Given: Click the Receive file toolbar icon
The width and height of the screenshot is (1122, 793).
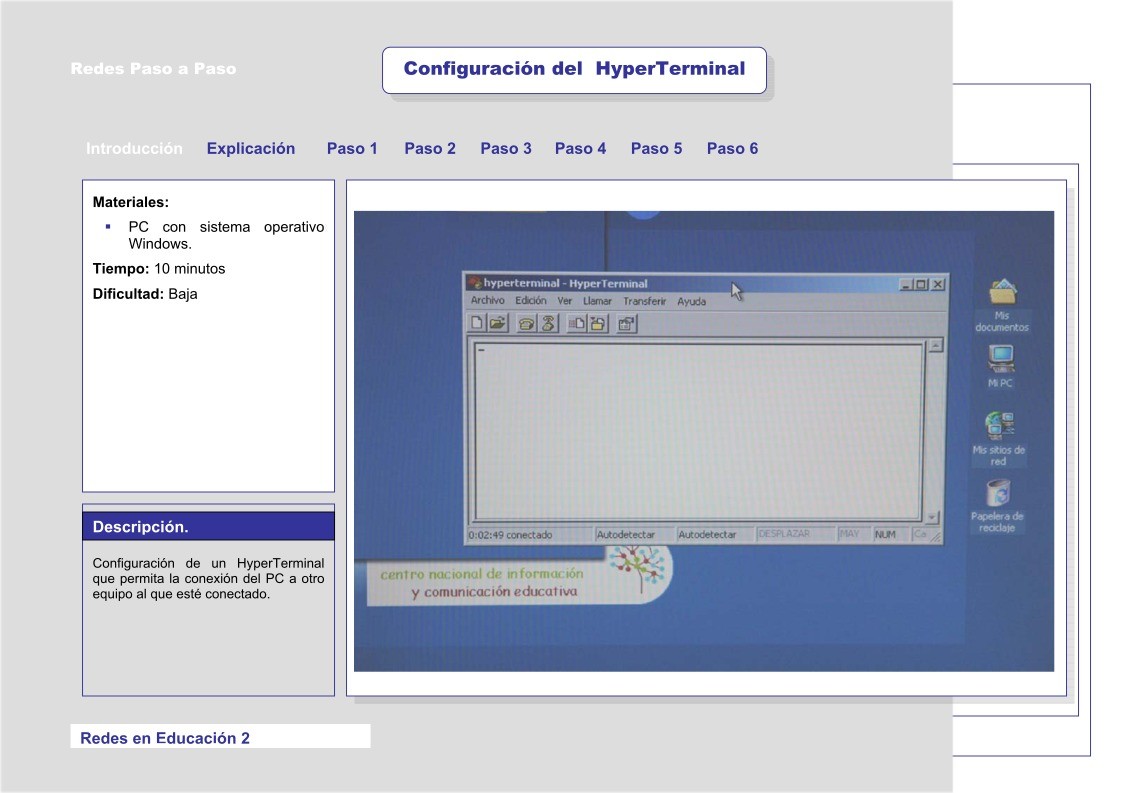Looking at the screenshot, I should coord(598,323).
